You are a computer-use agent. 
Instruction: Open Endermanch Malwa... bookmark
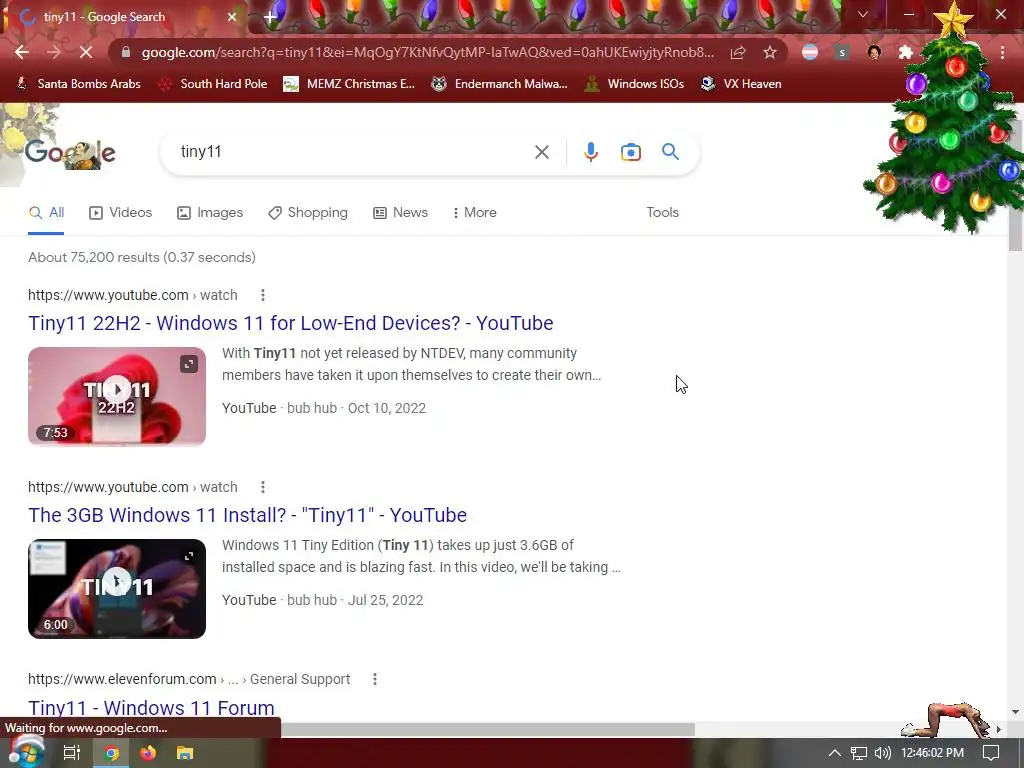(x=500, y=84)
